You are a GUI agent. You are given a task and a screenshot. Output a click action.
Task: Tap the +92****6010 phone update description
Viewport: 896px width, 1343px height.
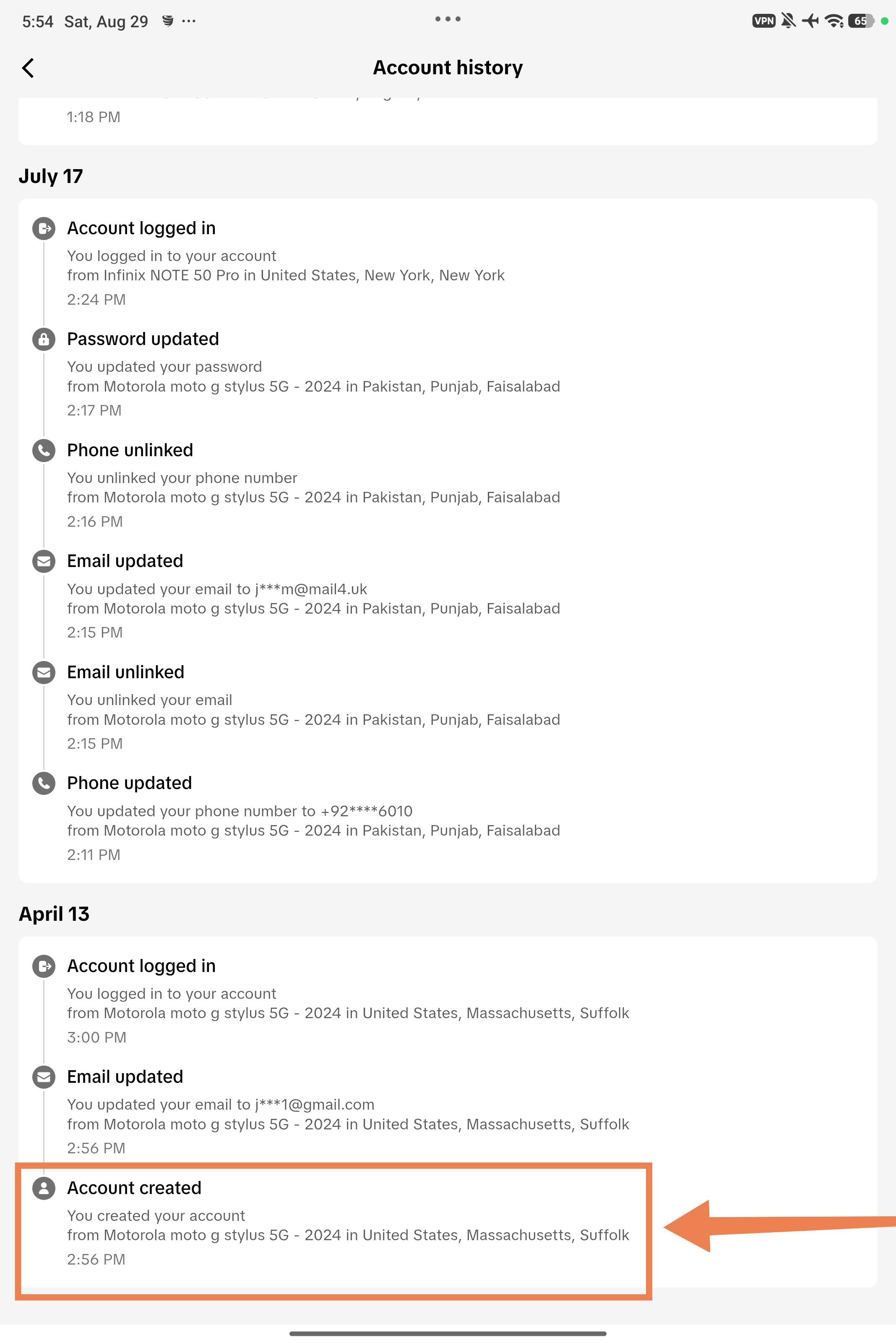pyautogui.click(x=240, y=811)
